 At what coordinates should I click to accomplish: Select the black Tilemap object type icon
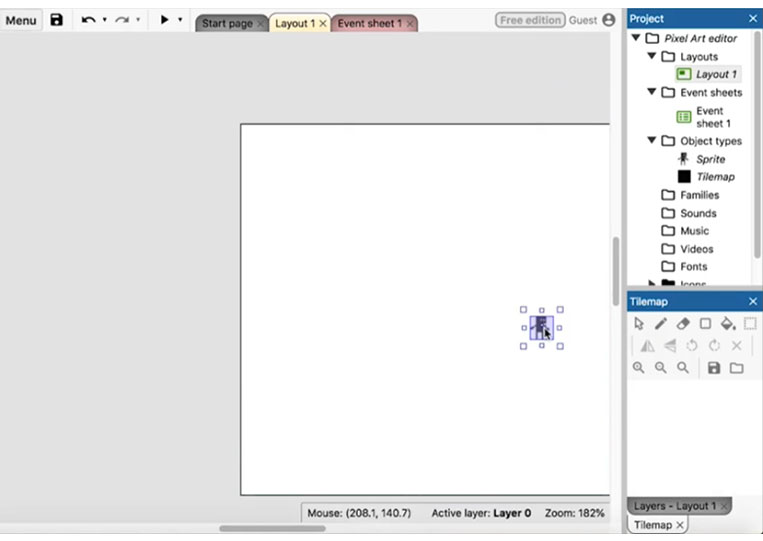(684, 177)
